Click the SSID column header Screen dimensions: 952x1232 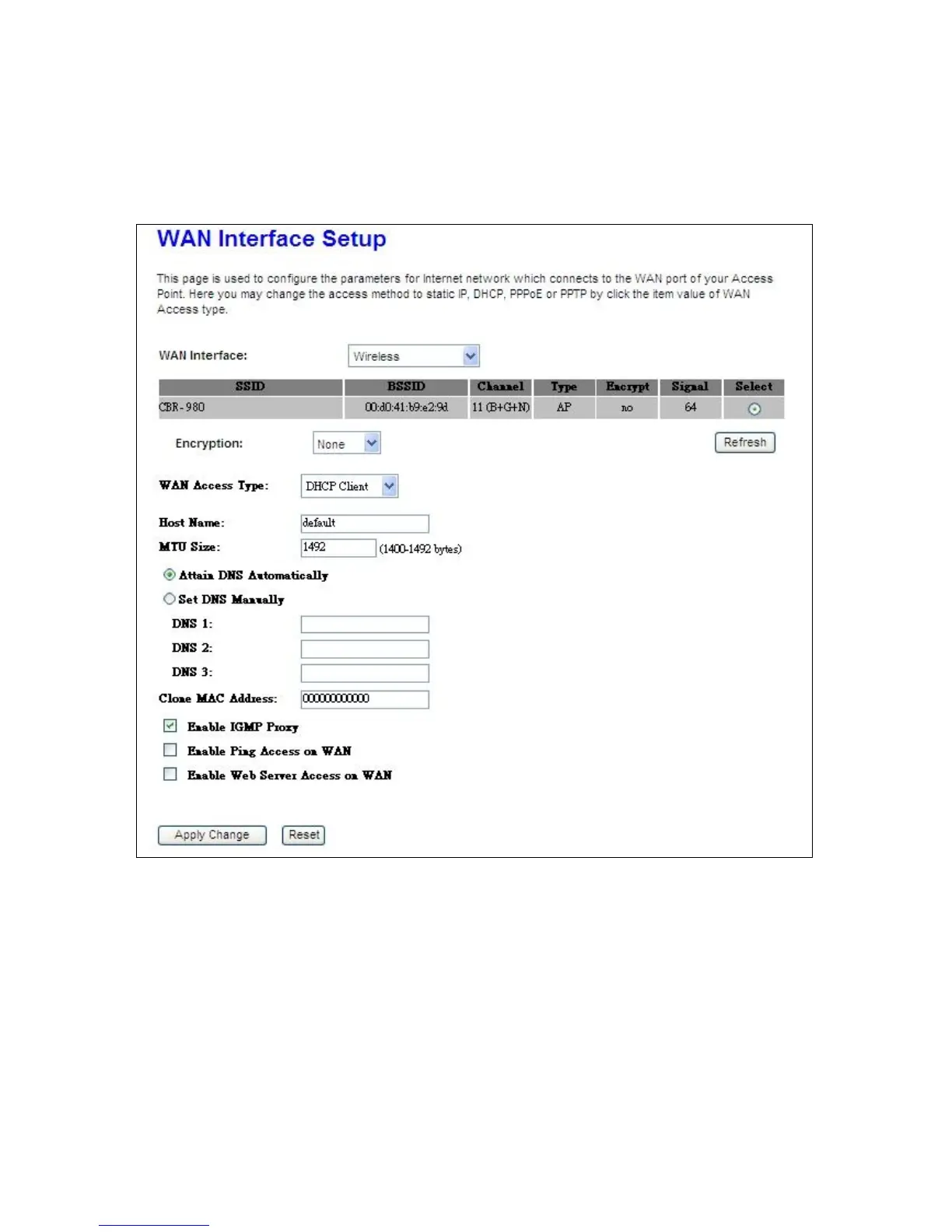250,387
